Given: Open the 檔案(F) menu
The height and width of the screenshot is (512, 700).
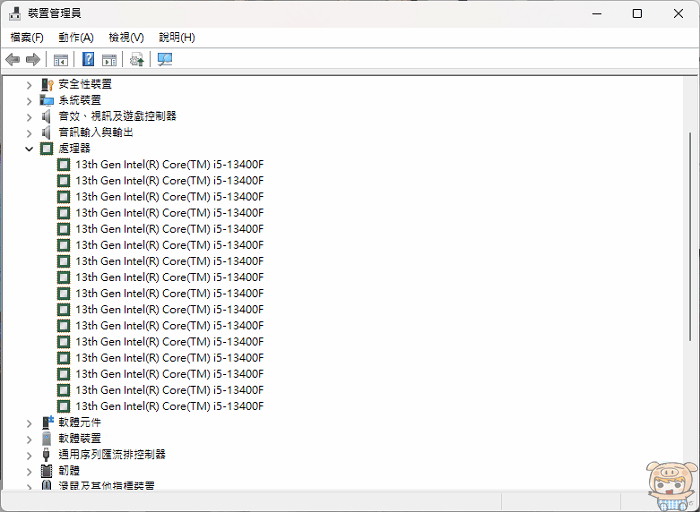Looking at the screenshot, I should (x=27, y=37).
